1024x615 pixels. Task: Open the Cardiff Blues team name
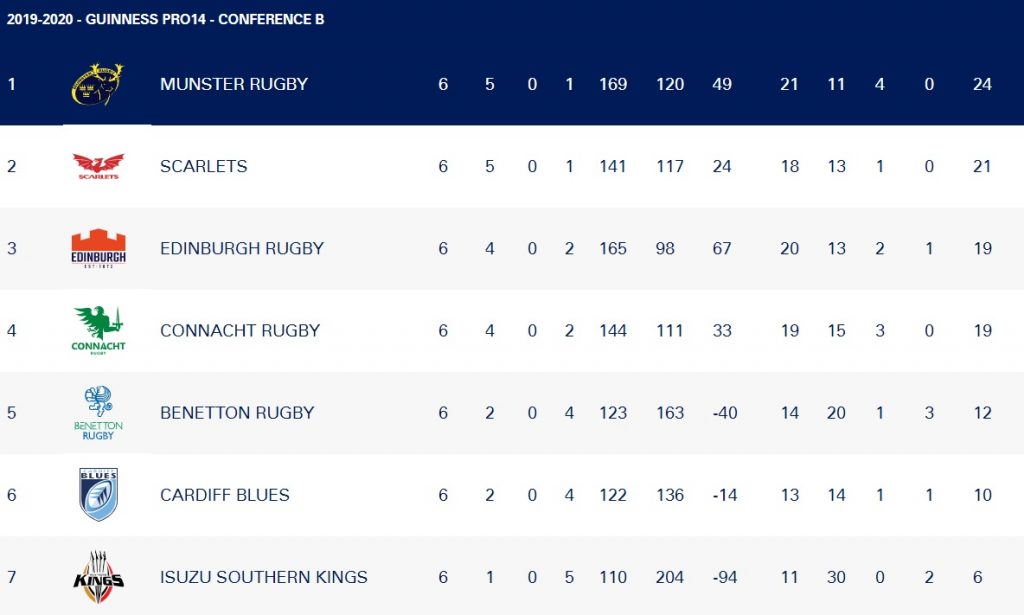pyautogui.click(x=225, y=494)
